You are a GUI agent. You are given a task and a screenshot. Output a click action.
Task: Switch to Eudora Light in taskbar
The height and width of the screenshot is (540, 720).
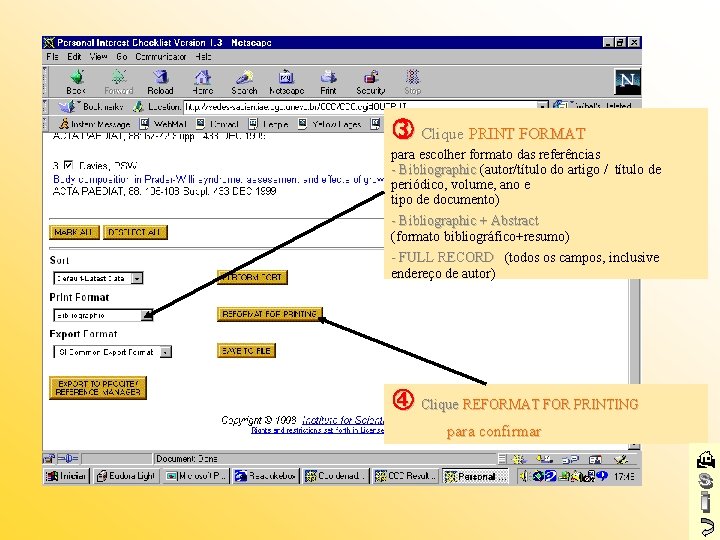[x=127, y=476]
